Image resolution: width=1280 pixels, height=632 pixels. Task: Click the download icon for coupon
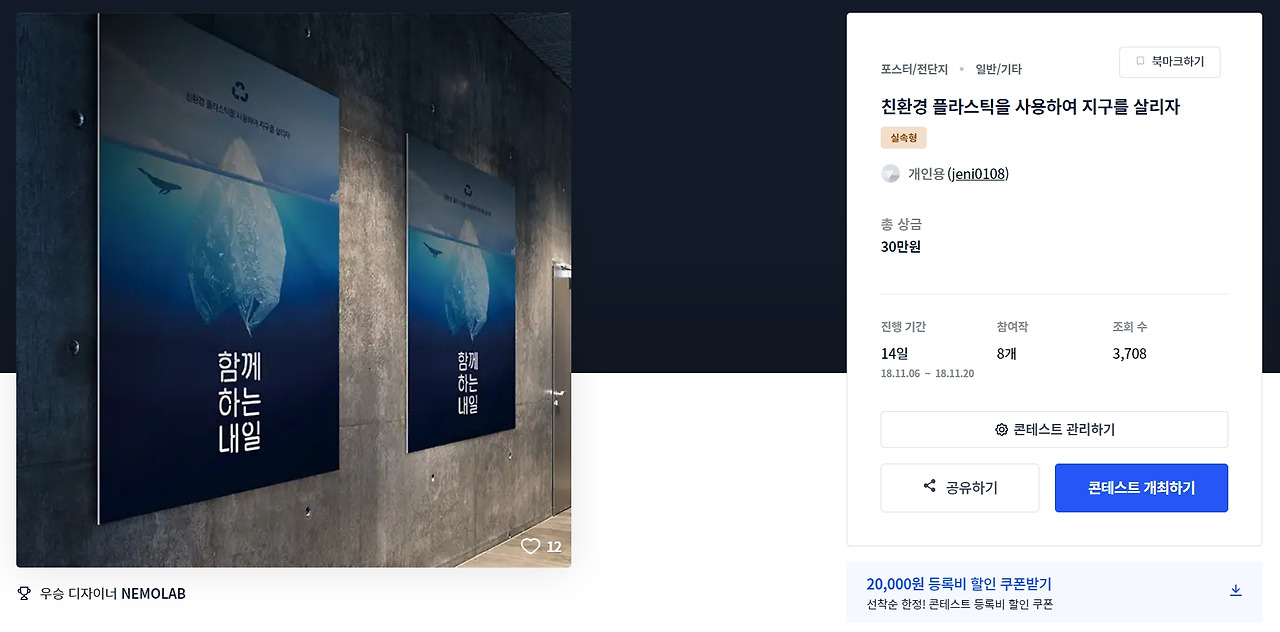[1235, 590]
